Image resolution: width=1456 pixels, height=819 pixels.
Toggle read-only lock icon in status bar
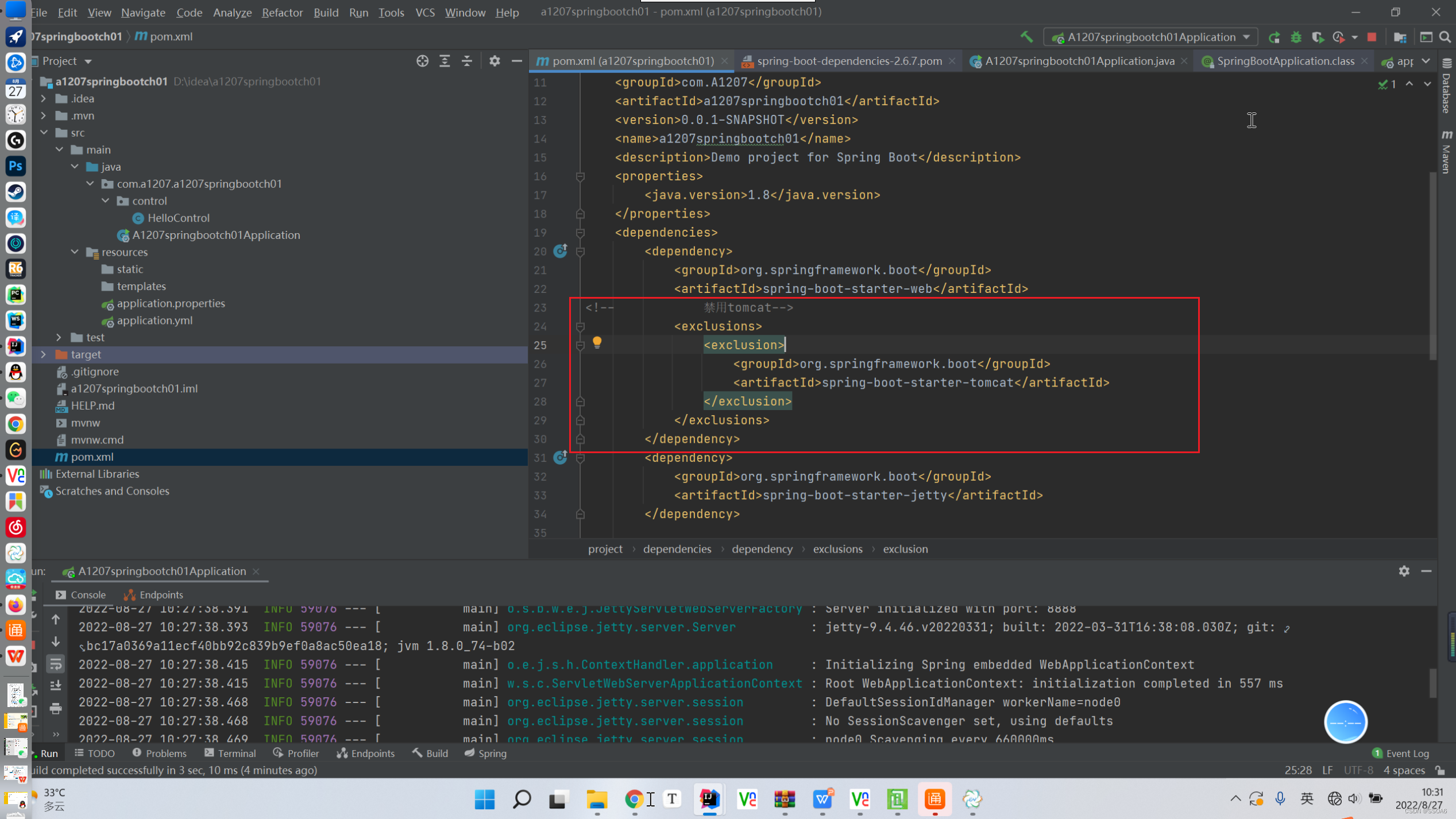pos(1440,770)
